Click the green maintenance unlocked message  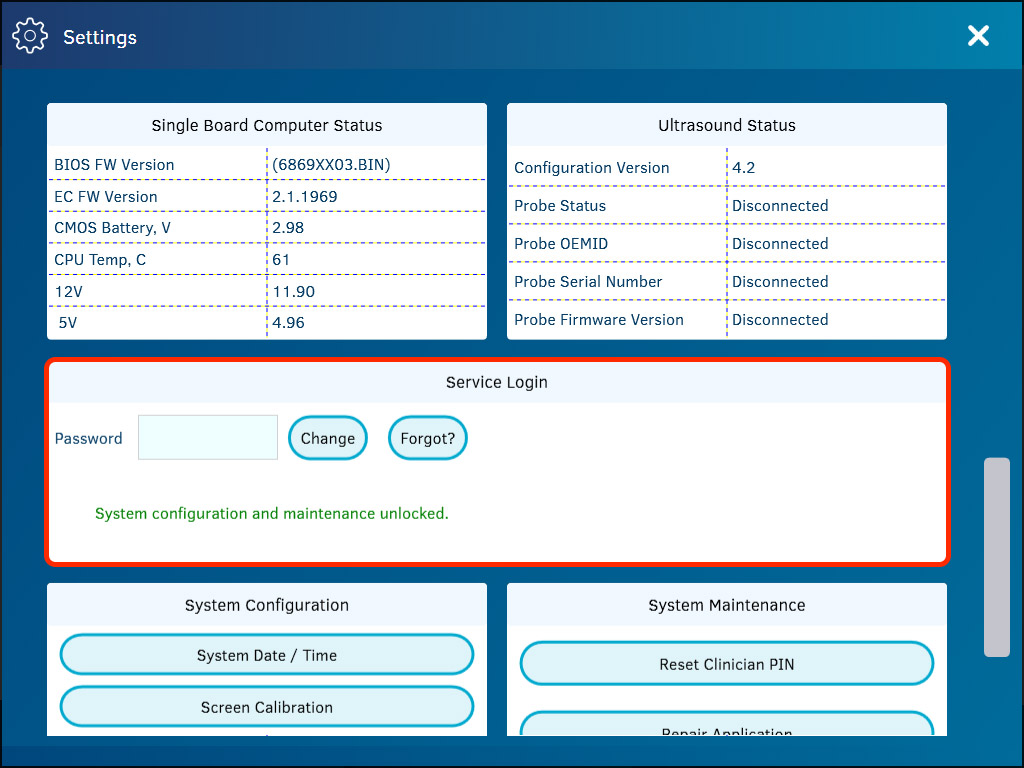272,512
